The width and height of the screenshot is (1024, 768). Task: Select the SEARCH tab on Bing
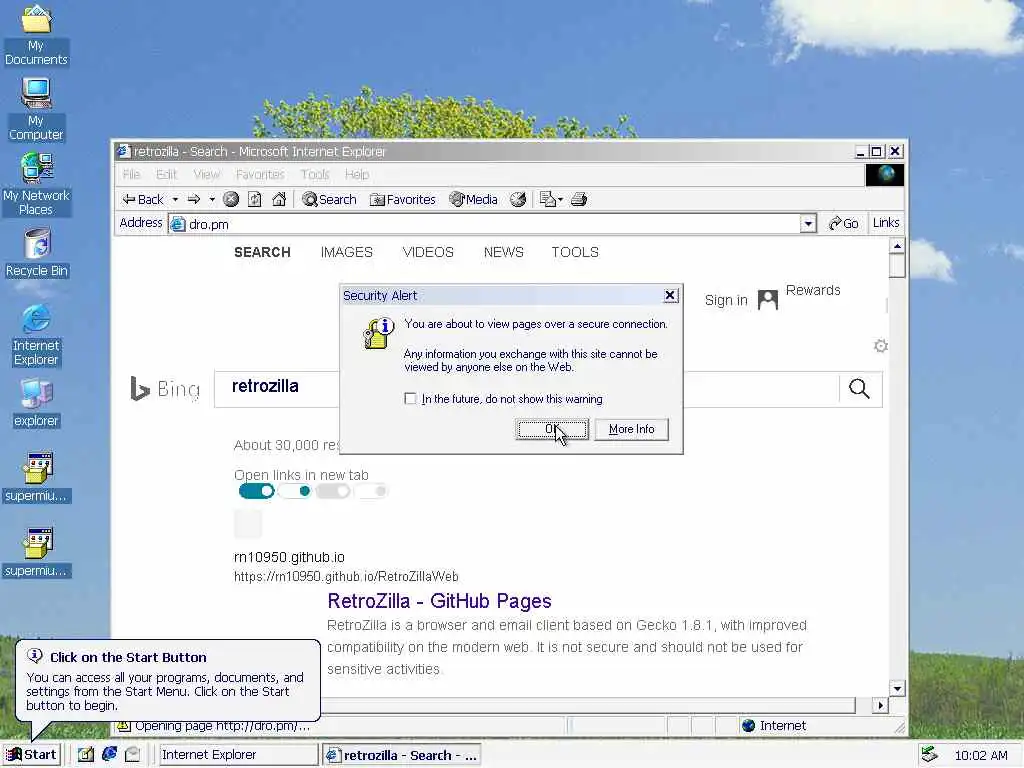tap(263, 252)
